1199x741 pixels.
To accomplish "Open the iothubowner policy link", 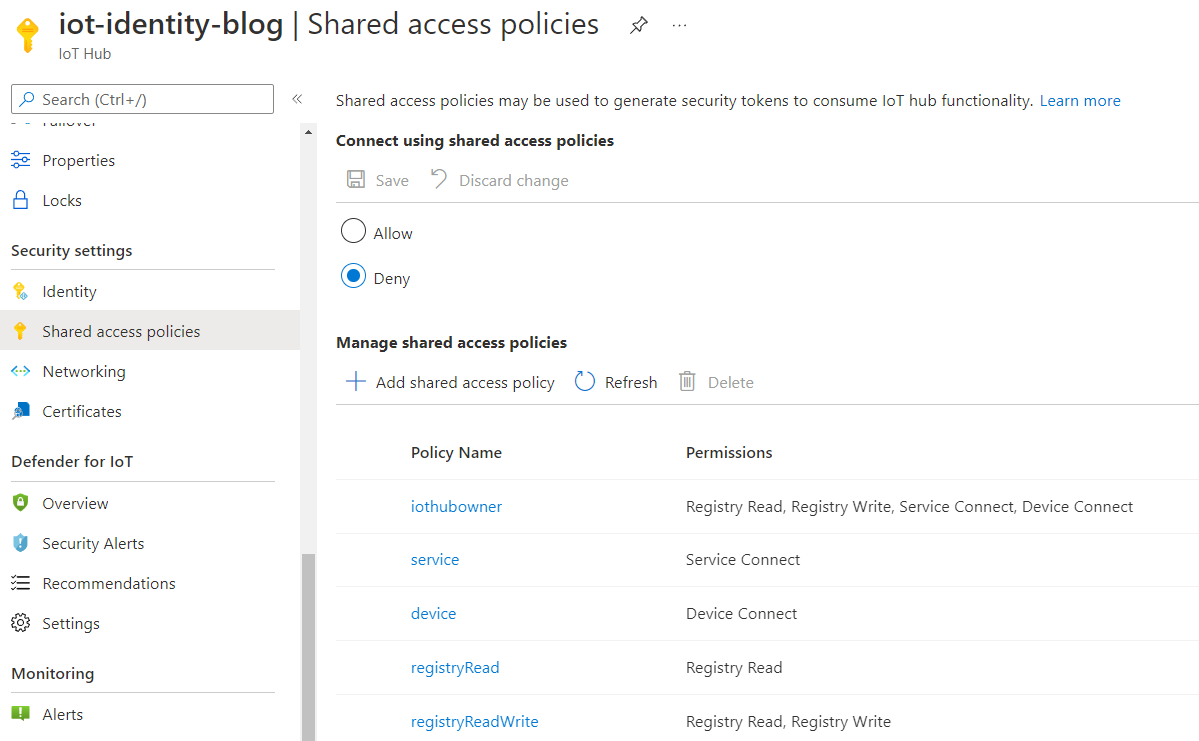I will (456, 506).
